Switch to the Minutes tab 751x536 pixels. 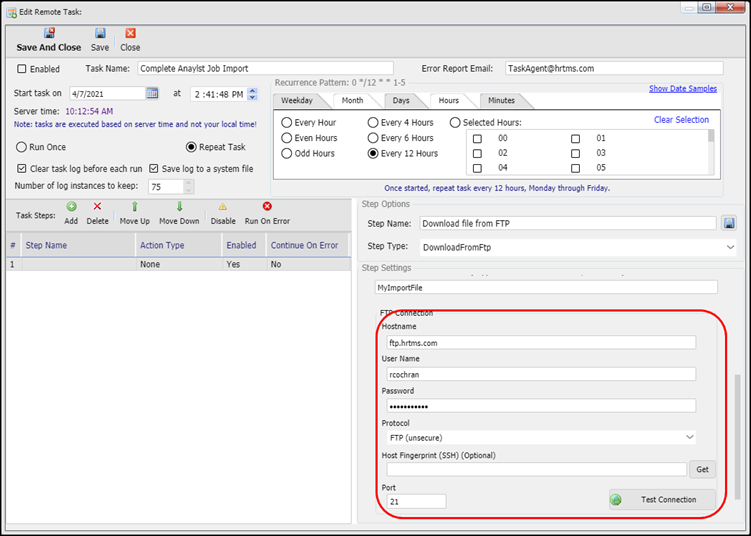(x=501, y=101)
